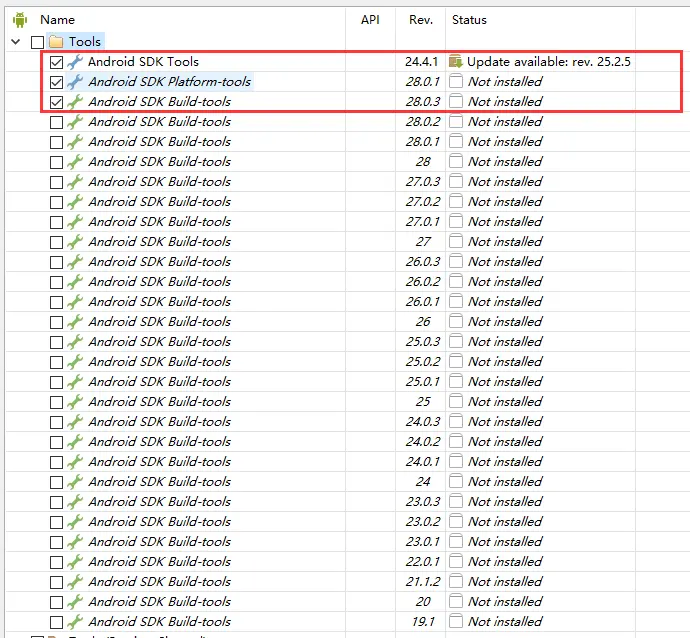The height and width of the screenshot is (638, 690).
Task: Click the Name column header
Action: pyautogui.click(x=57, y=20)
